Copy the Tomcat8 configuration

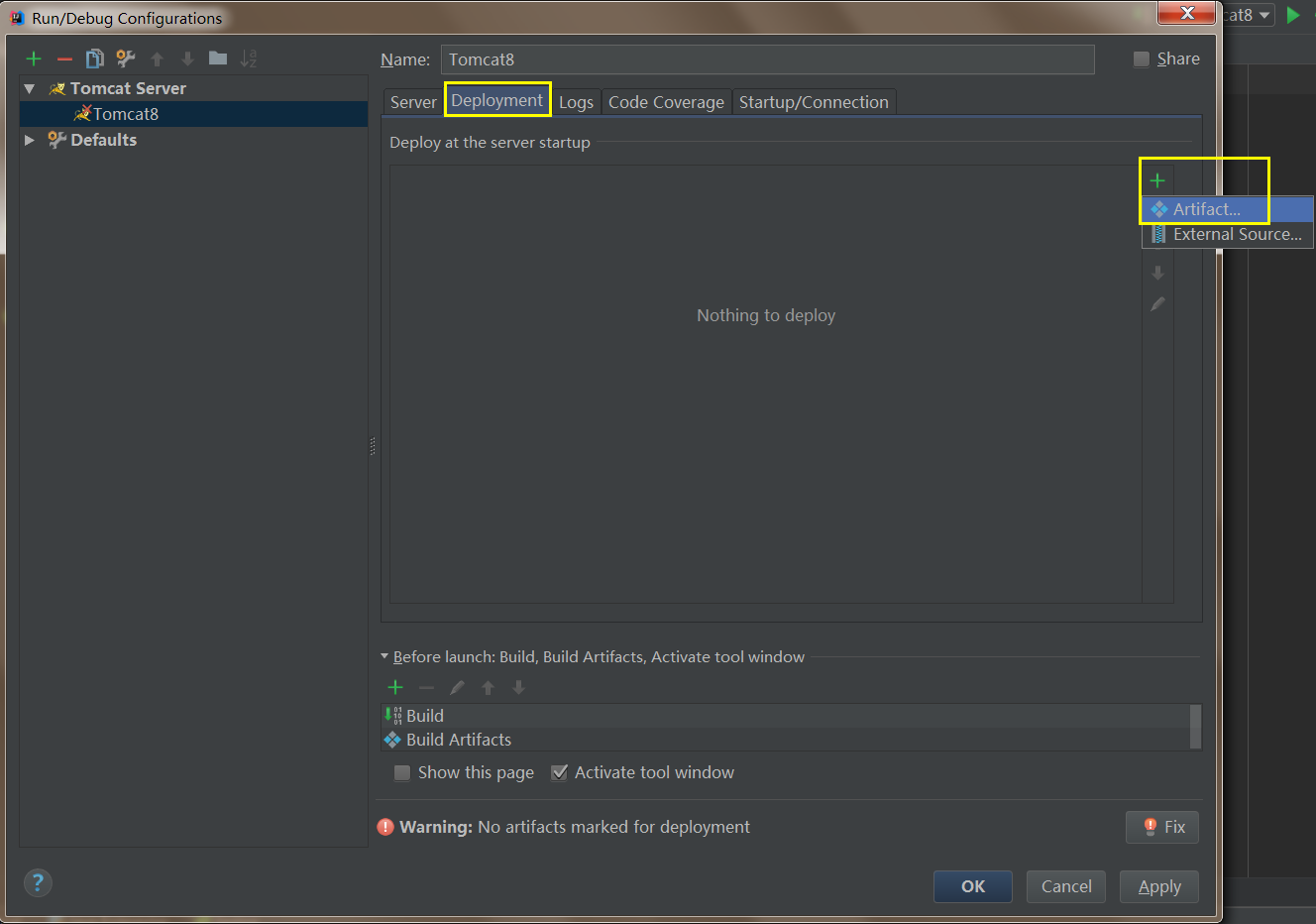94,58
